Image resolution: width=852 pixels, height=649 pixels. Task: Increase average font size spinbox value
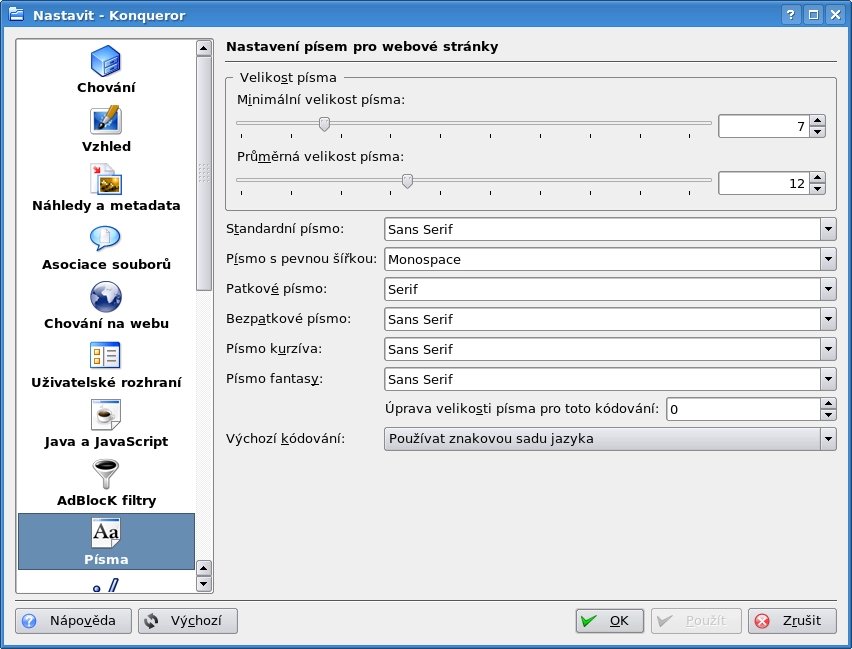point(817,177)
